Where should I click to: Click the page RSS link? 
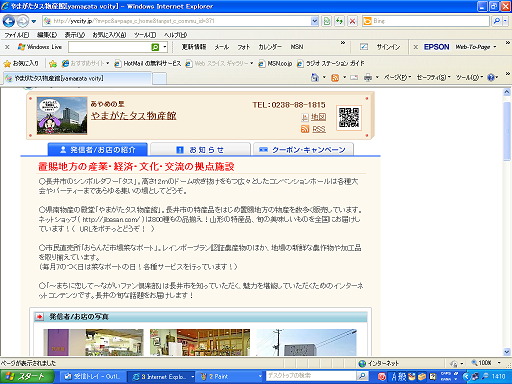(x=319, y=129)
